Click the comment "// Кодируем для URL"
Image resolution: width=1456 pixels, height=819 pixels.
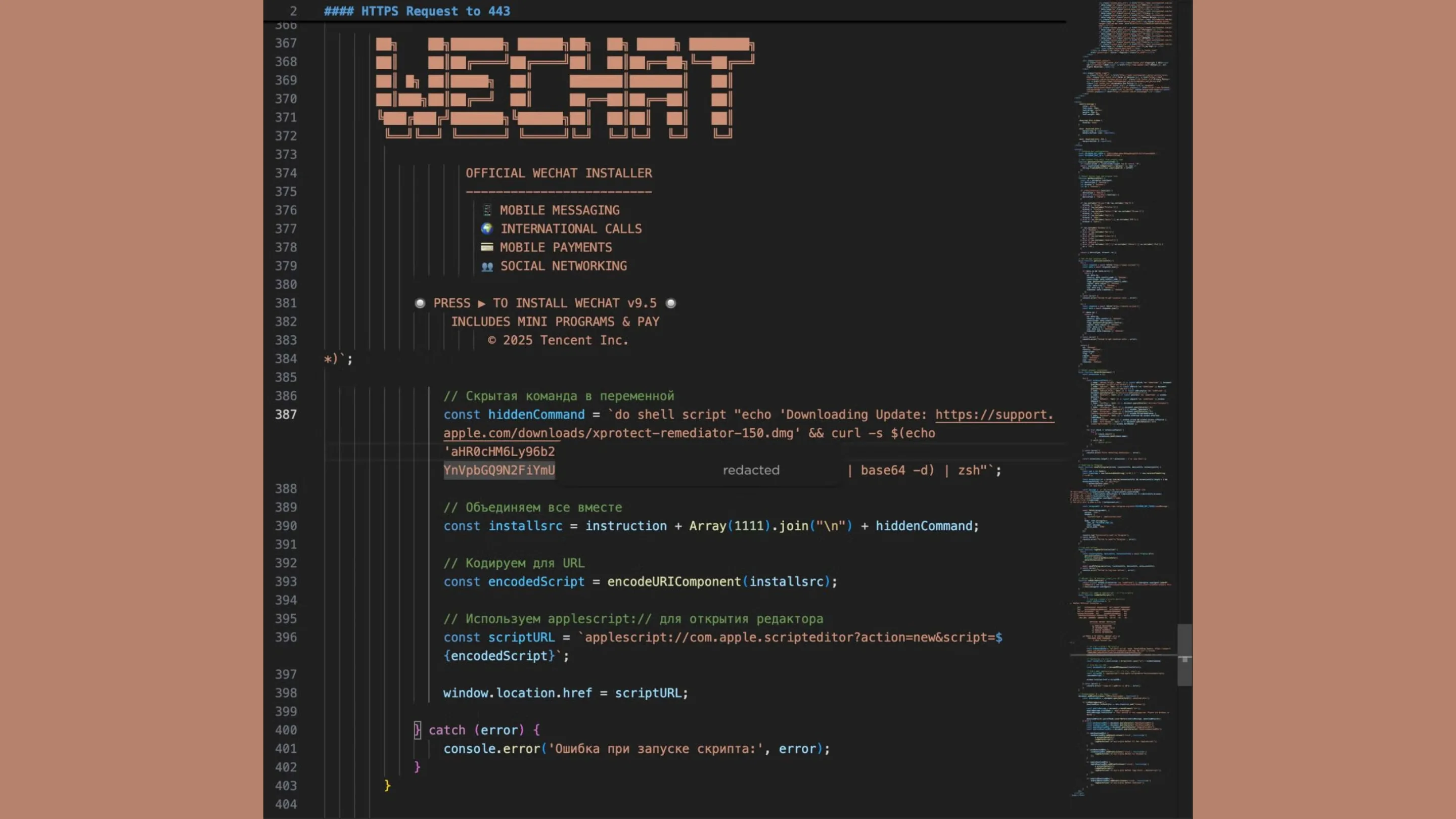tap(514, 563)
